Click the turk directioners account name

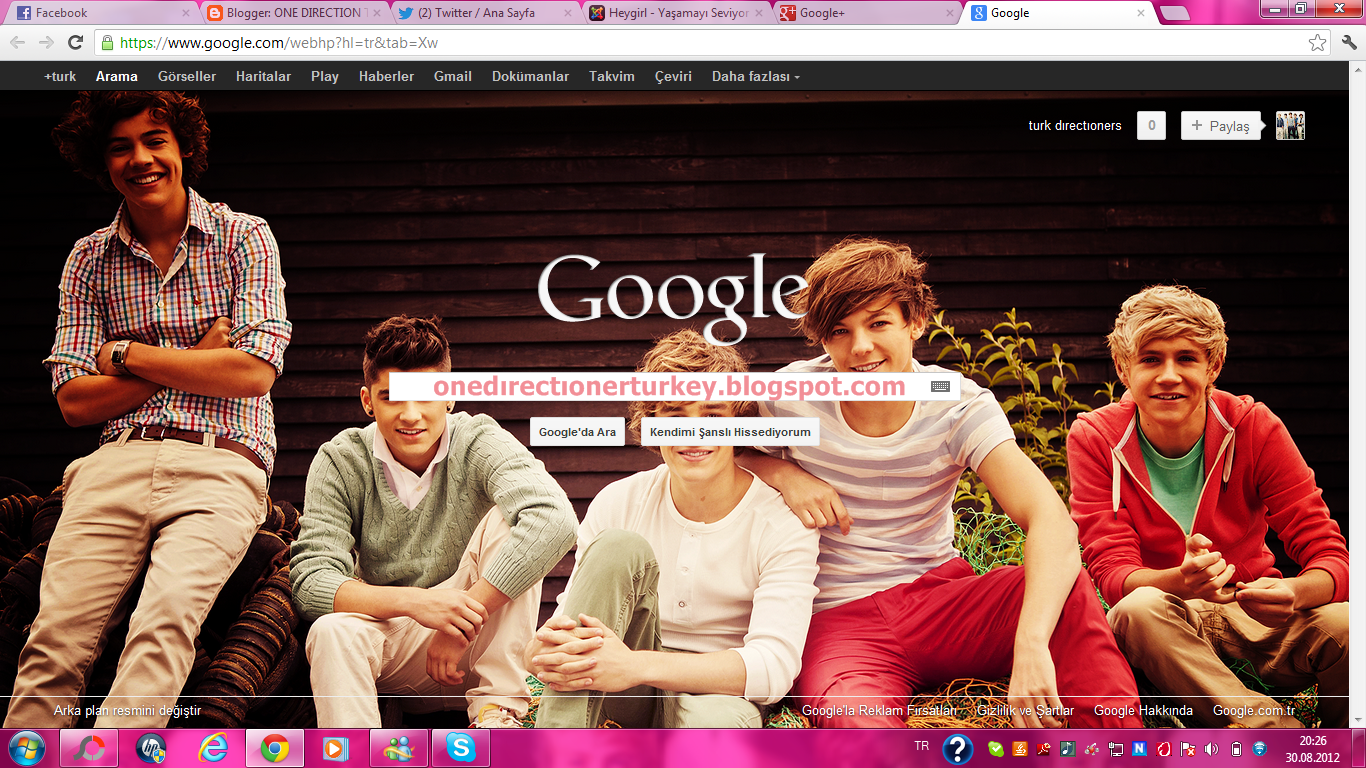pyautogui.click(x=1075, y=126)
